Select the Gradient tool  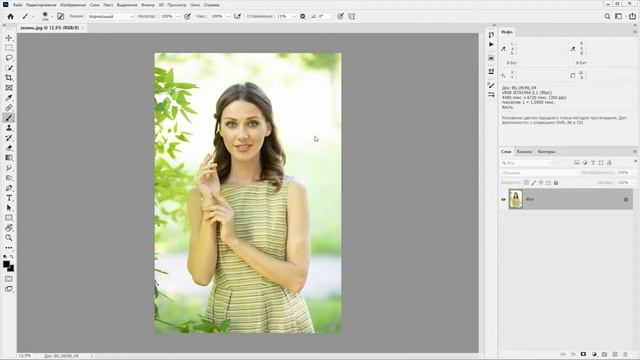[x=9, y=158]
